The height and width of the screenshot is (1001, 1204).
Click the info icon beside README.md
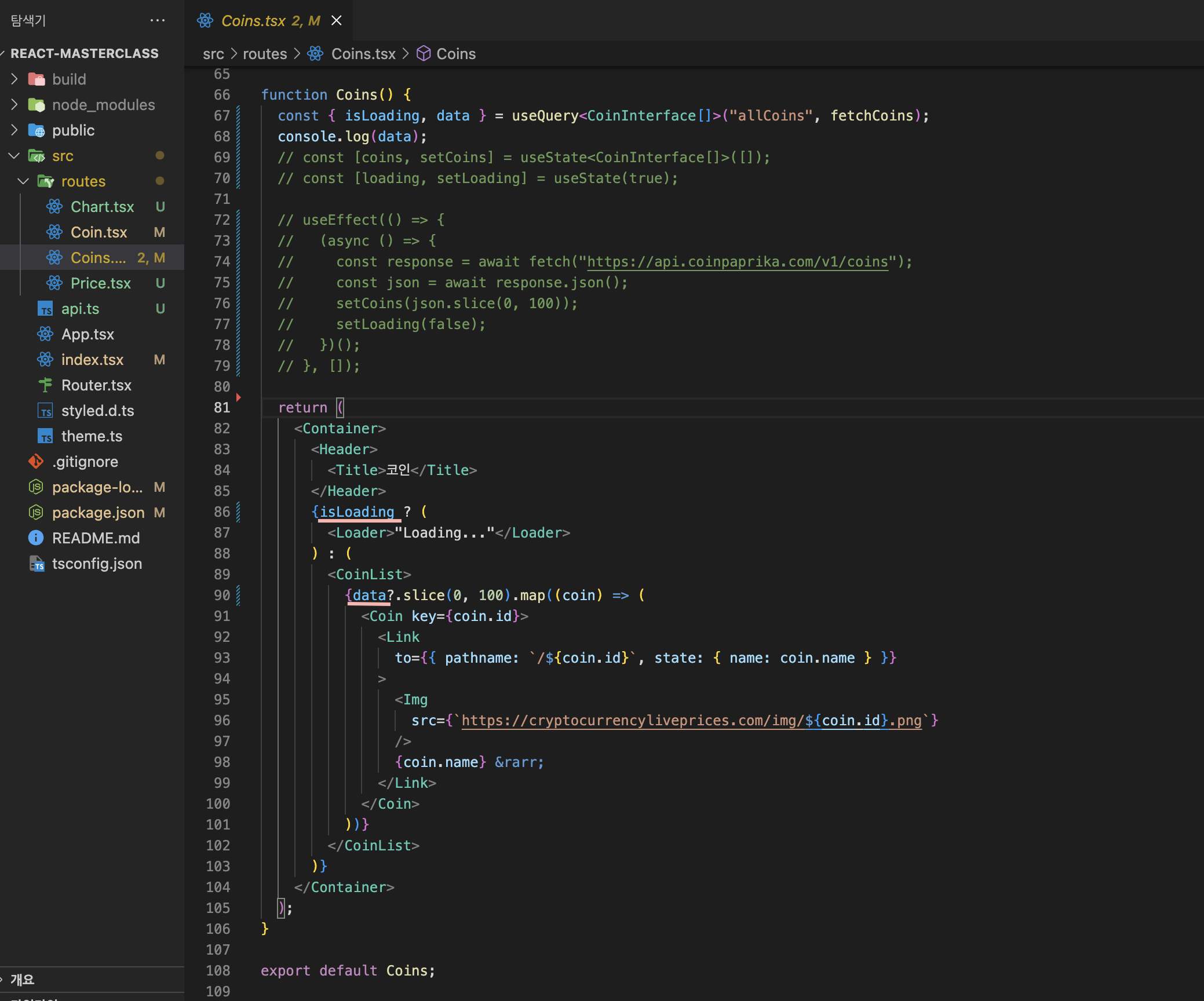pos(36,538)
